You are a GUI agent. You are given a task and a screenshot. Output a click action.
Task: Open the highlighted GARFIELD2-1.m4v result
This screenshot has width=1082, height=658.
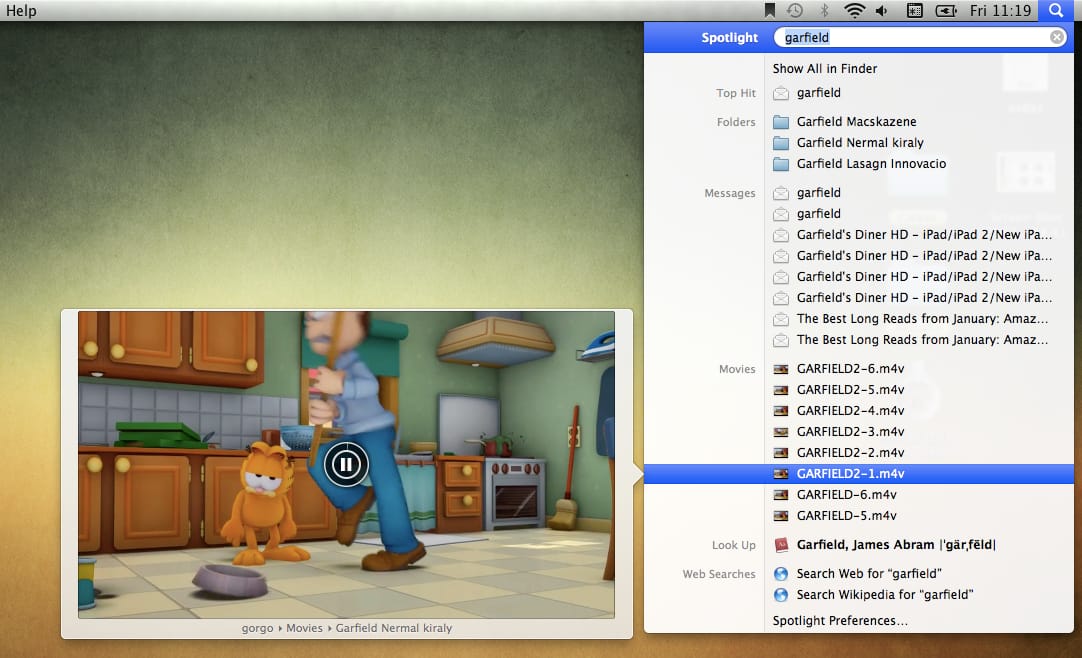858,474
